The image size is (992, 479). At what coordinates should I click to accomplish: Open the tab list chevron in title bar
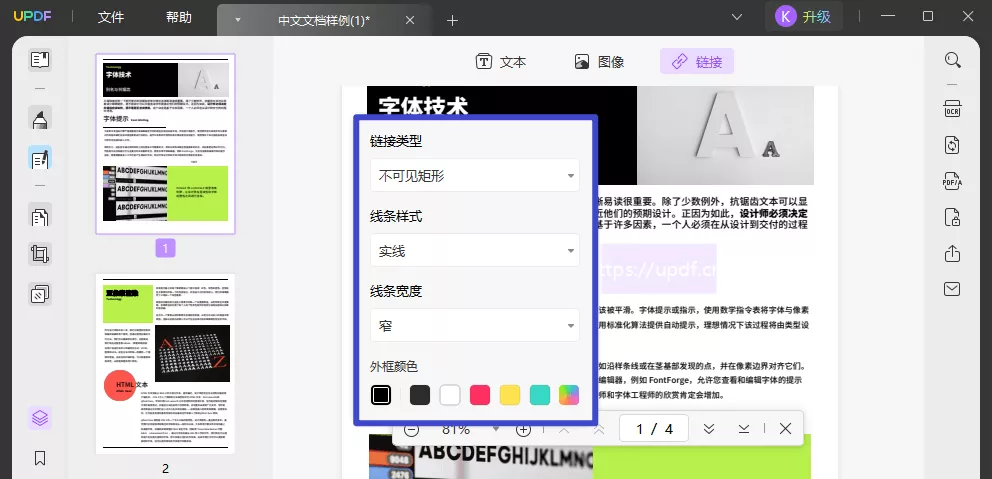point(736,16)
